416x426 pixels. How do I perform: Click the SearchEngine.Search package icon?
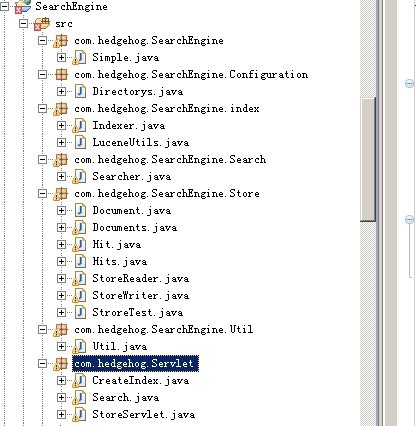tap(60, 160)
